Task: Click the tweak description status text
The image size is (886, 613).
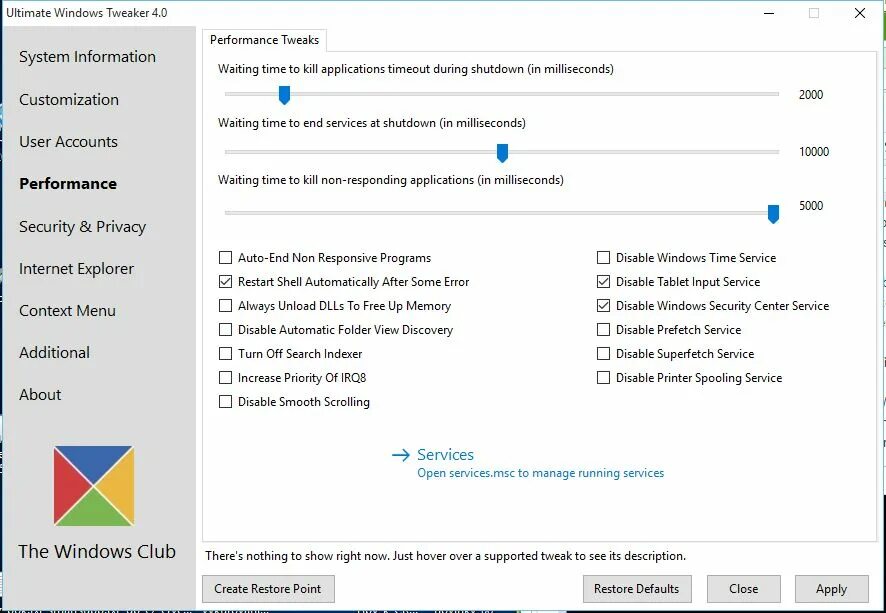Action: (x=445, y=556)
